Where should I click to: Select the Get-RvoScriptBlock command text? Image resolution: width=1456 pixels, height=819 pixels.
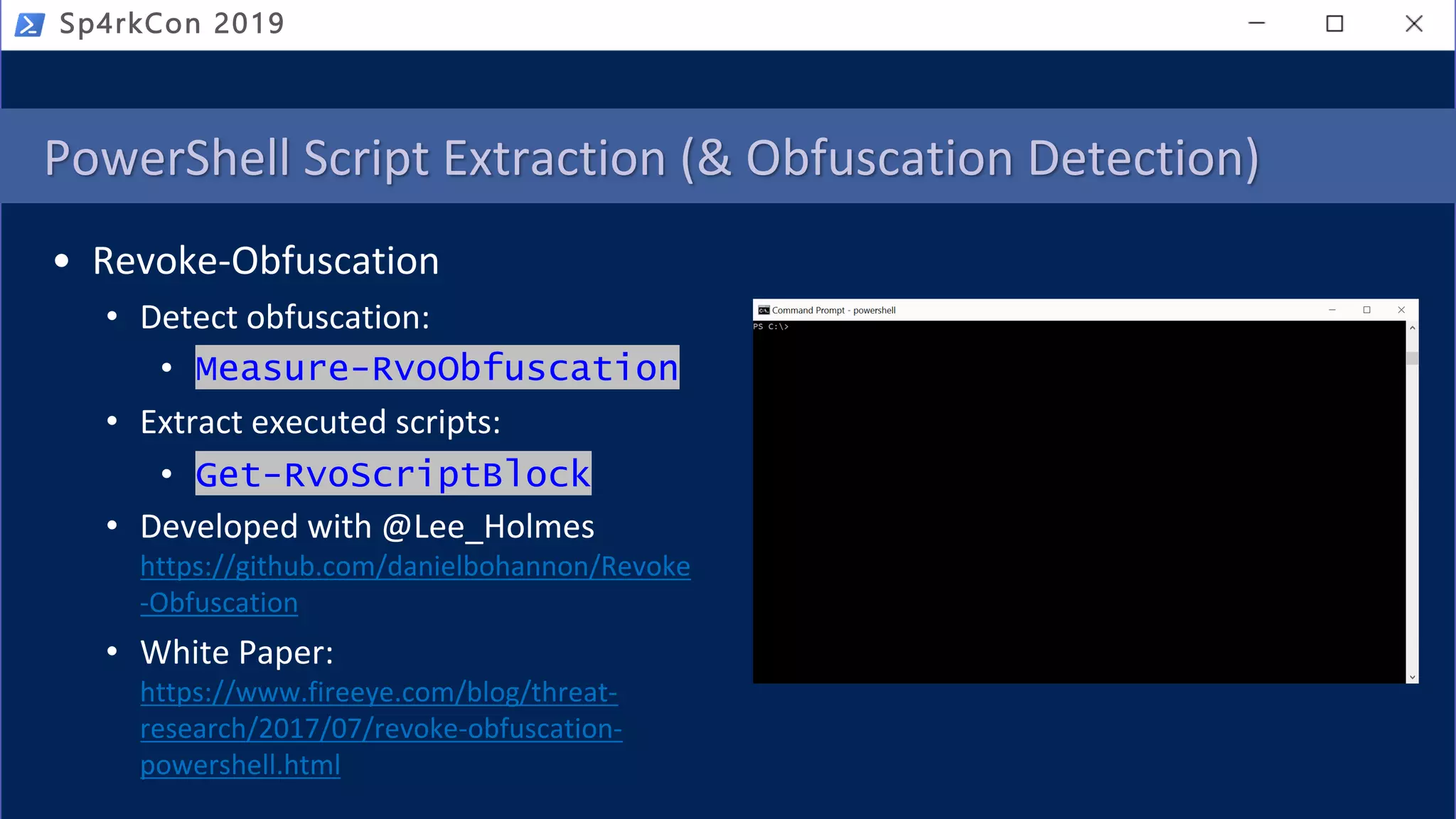tap(393, 473)
